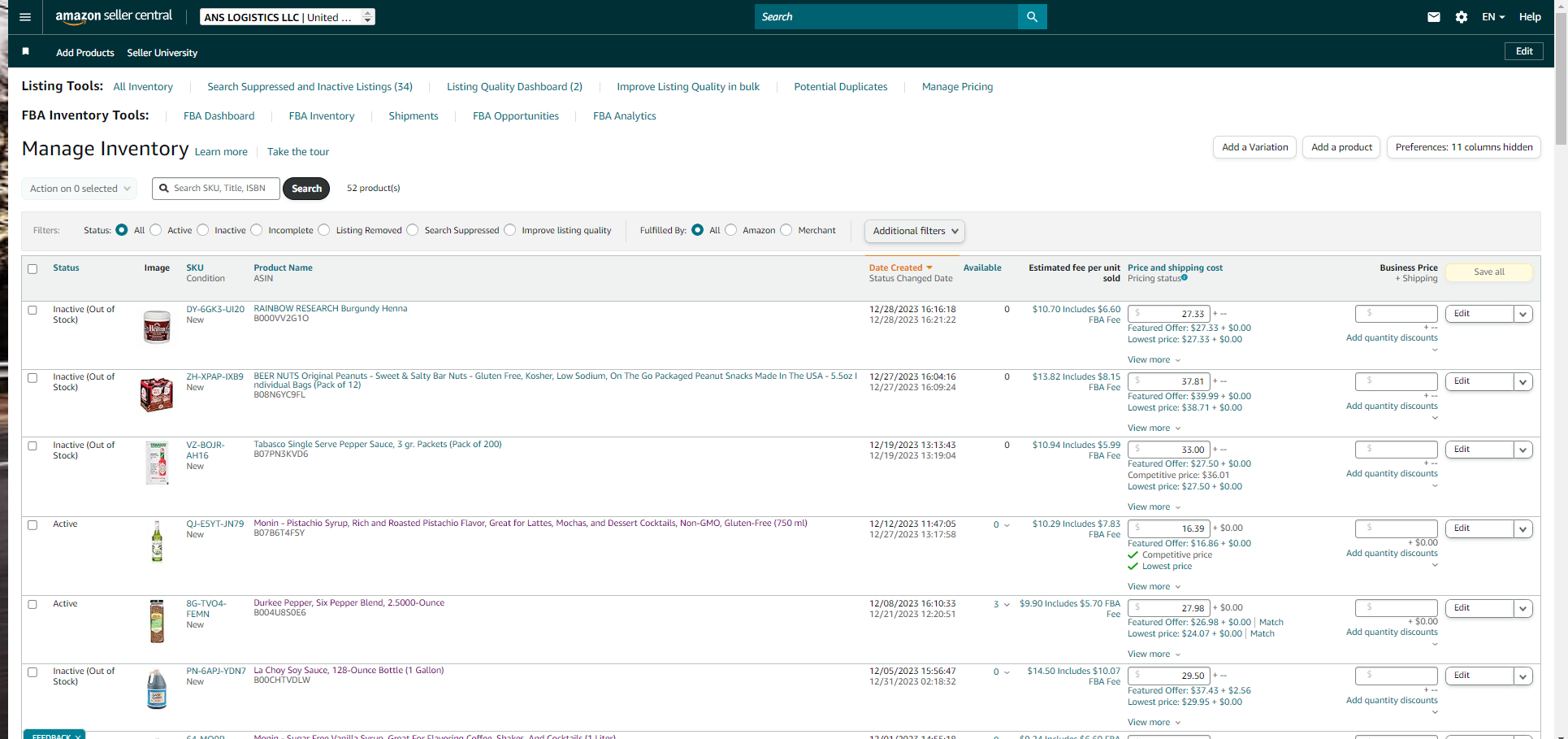Open Edit dropdown arrow for Monin Pistachio row
Screen dimensions: 1568x739
1523,528
